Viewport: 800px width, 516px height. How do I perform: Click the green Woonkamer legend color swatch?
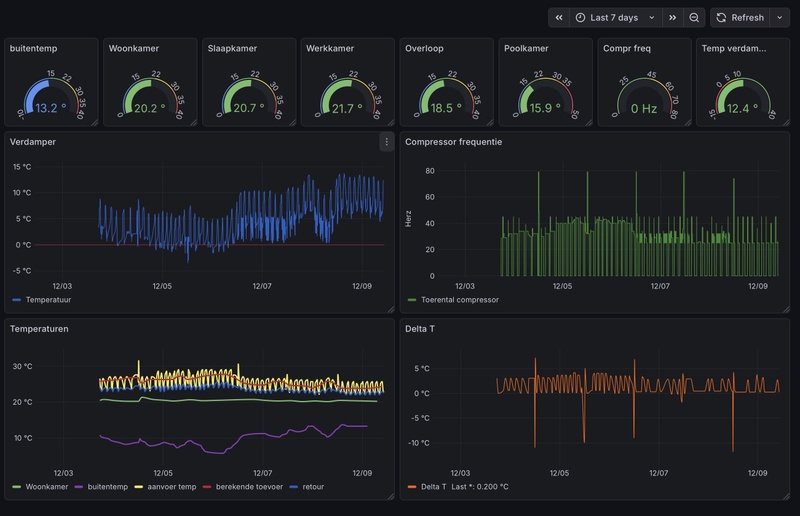16,487
